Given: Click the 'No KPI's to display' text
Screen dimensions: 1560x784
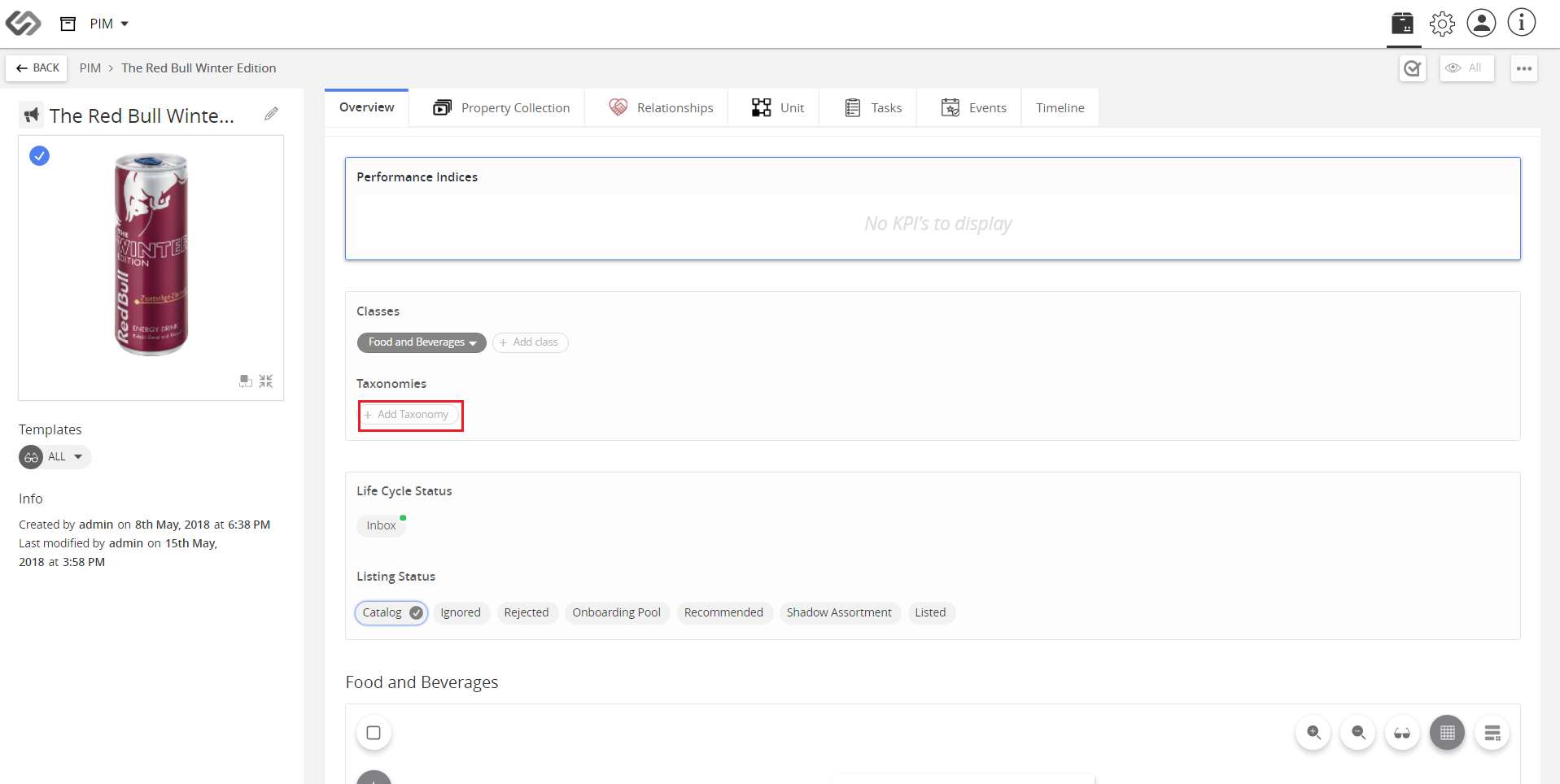Looking at the screenshot, I should pos(937,224).
